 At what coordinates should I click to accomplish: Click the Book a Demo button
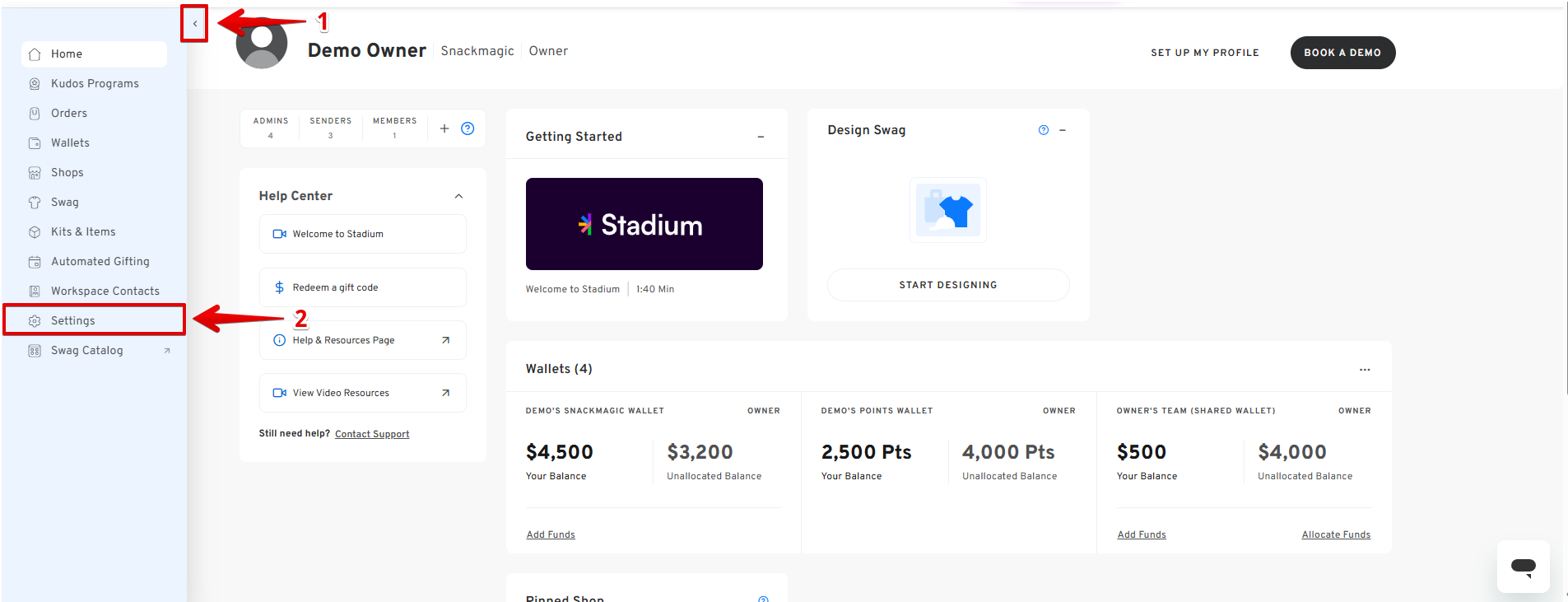coord(1342,53)
